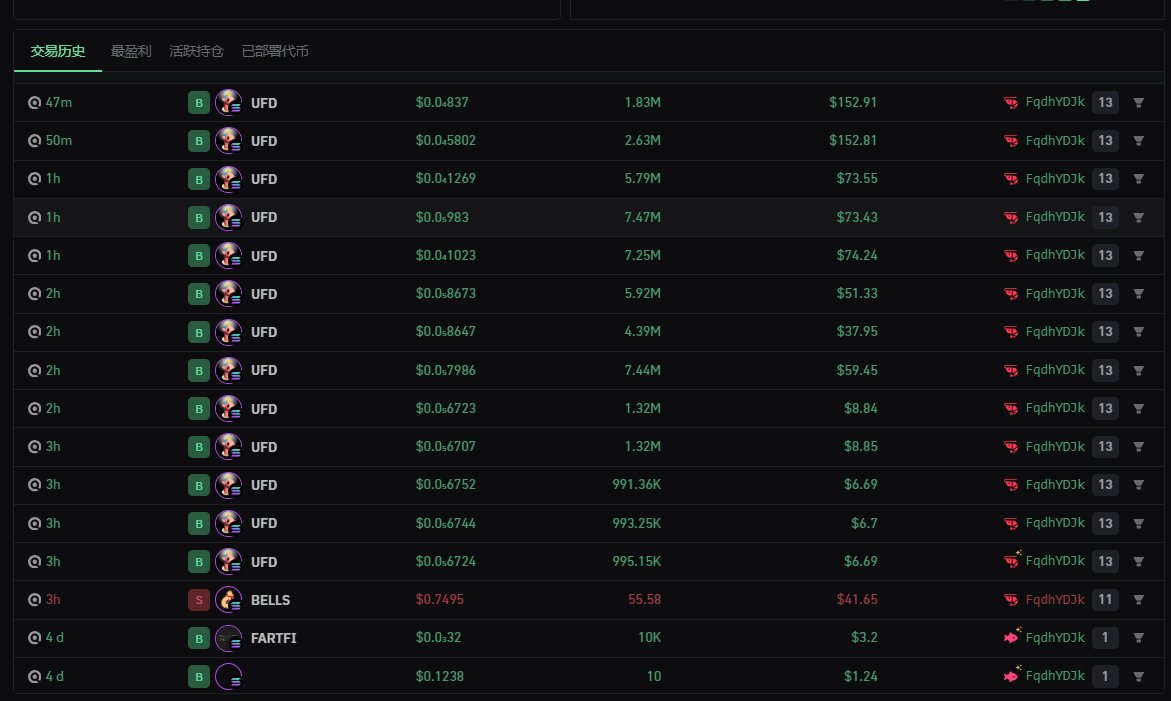
Task: Open the FqdhYDJk address in the $152.91 row
Action: tap(1054, 102)
